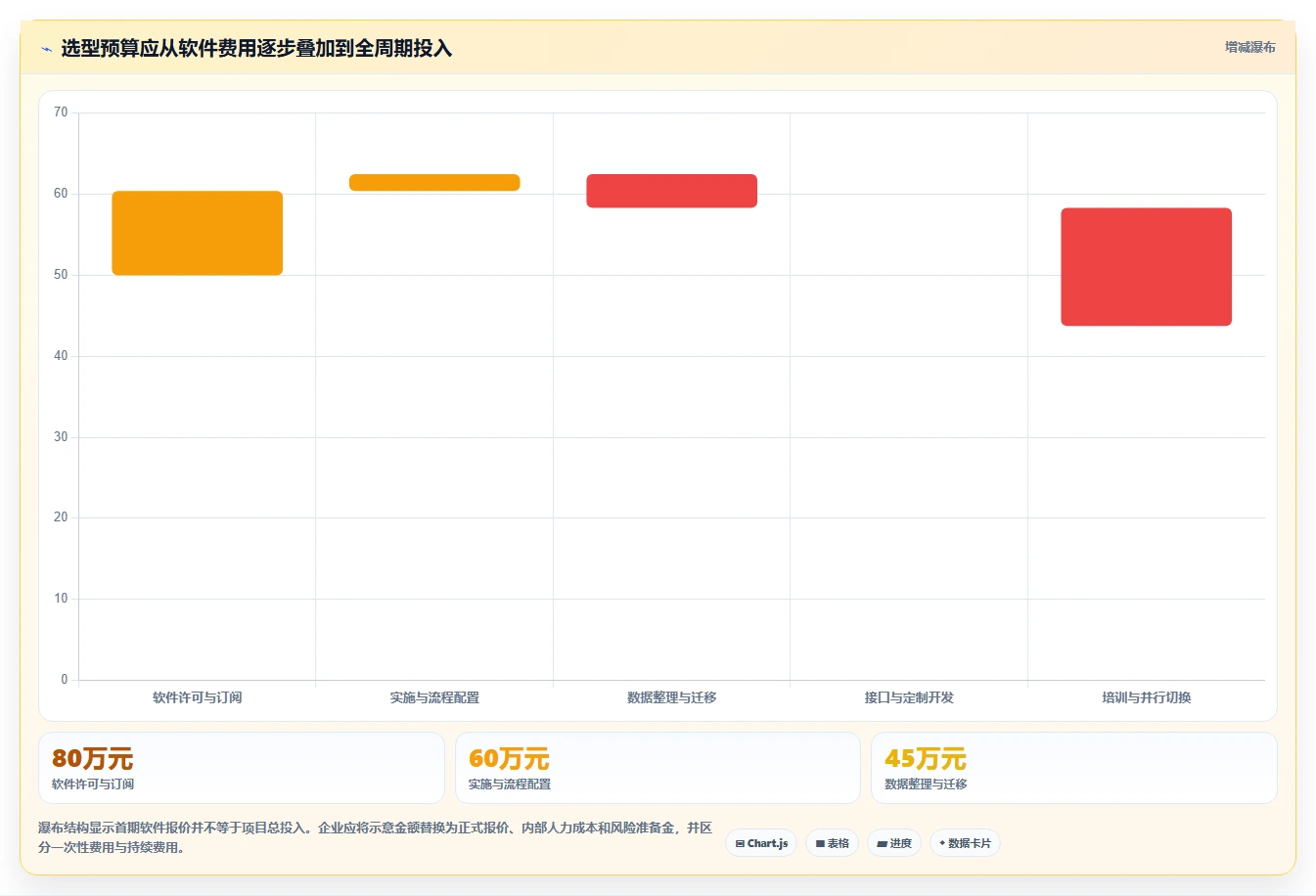Click the y-axis value 30
1316x896 pixels.
click(61, 437)
